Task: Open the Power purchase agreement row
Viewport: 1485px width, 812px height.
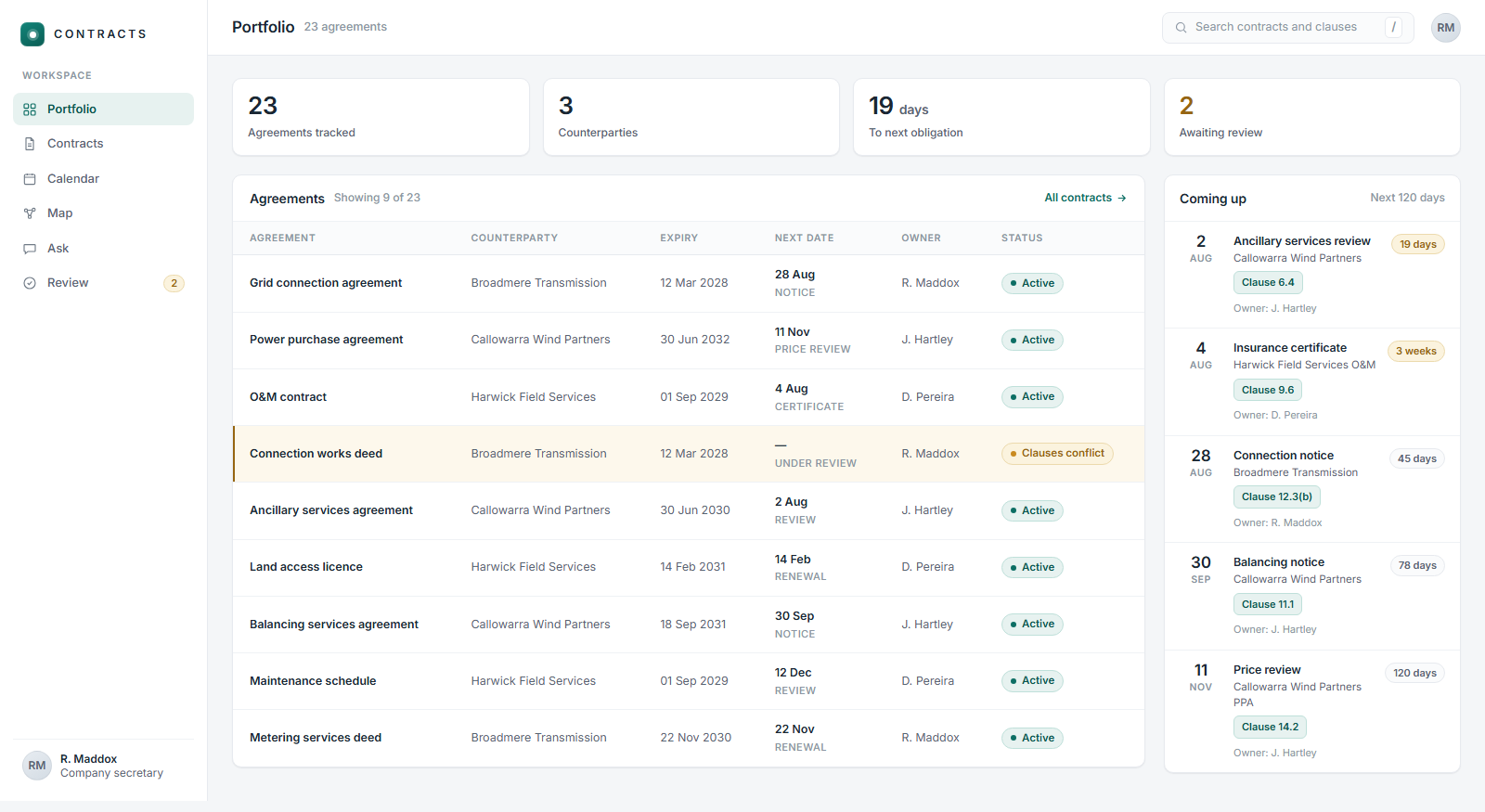Action: 689,340
